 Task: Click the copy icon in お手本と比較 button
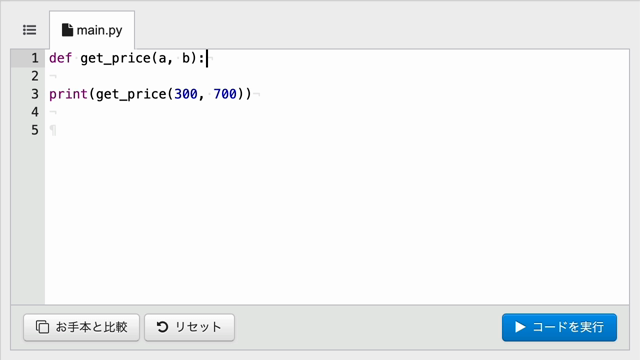click(x=42, y=327)
